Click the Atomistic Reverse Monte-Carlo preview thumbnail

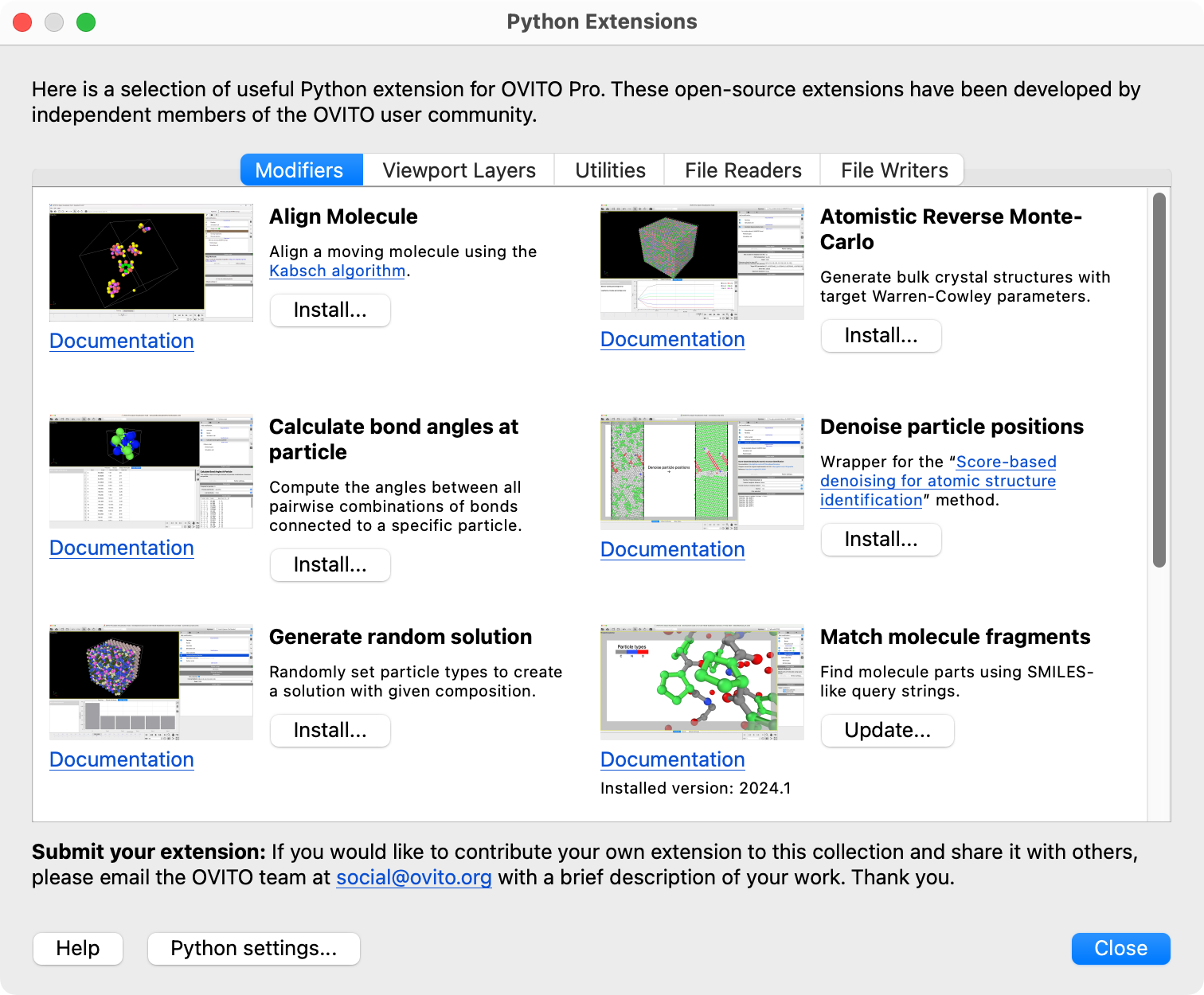[x=702, y=261]
